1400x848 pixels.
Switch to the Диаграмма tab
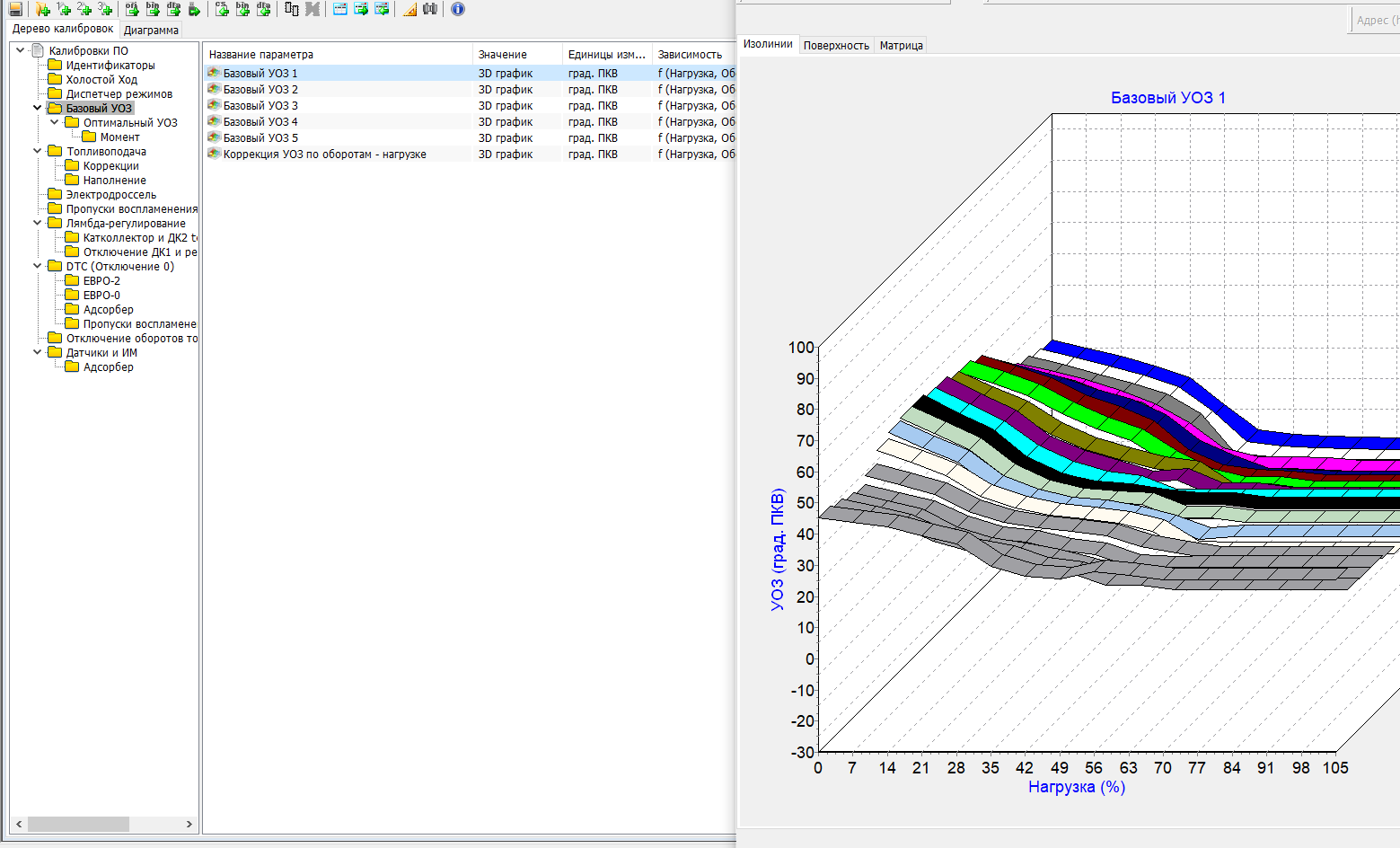151,31
